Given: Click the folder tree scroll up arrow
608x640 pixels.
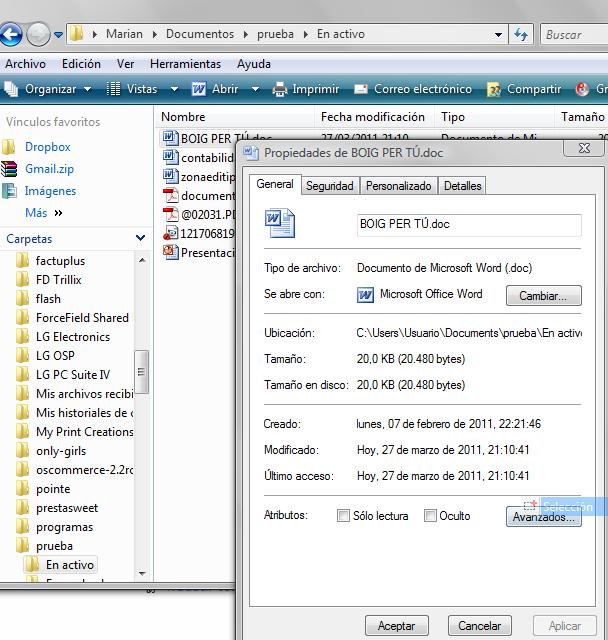Looking at the screenshot, I should coord(142,260).
